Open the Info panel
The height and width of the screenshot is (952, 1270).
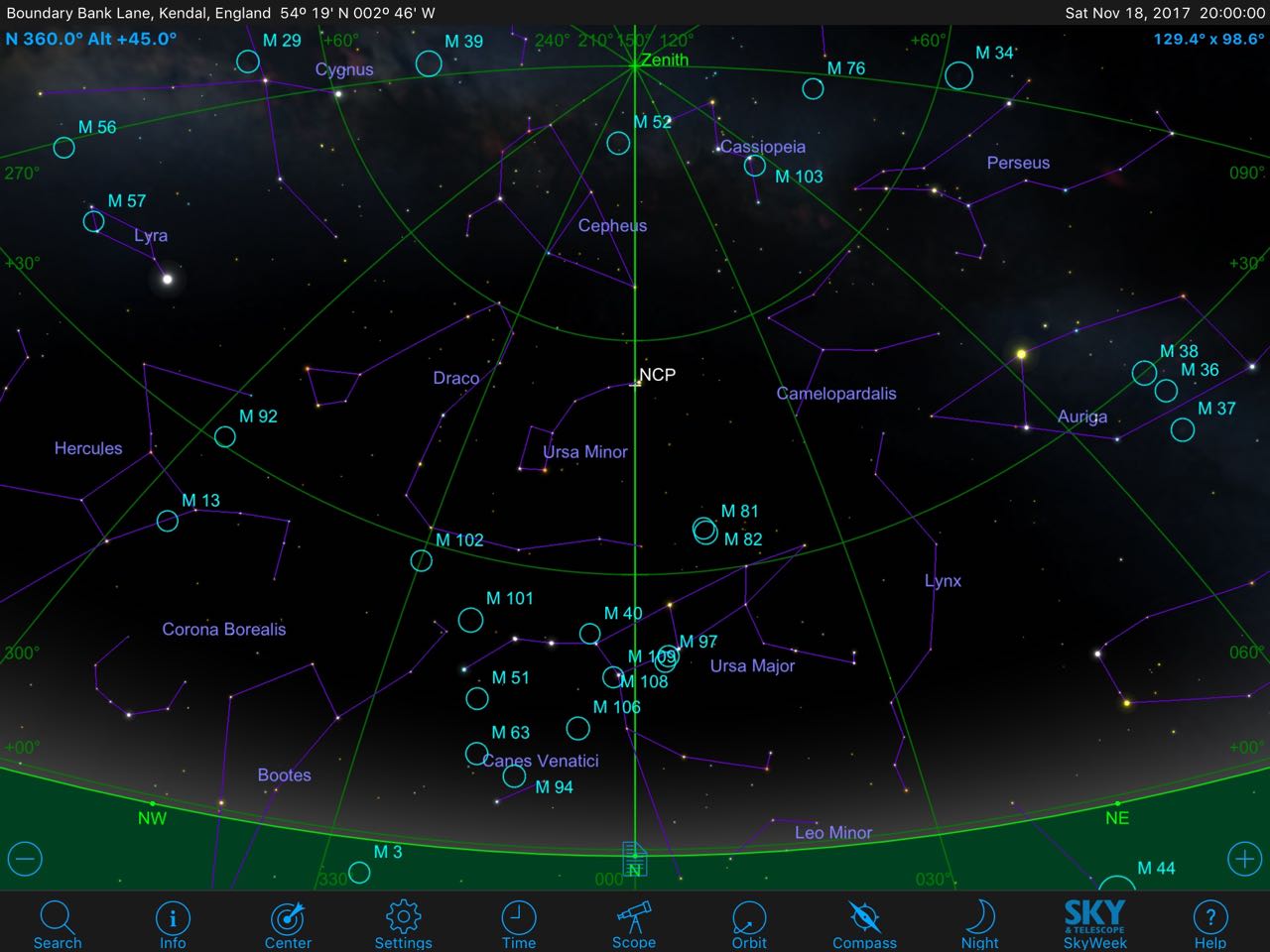(x=173, y=923)
